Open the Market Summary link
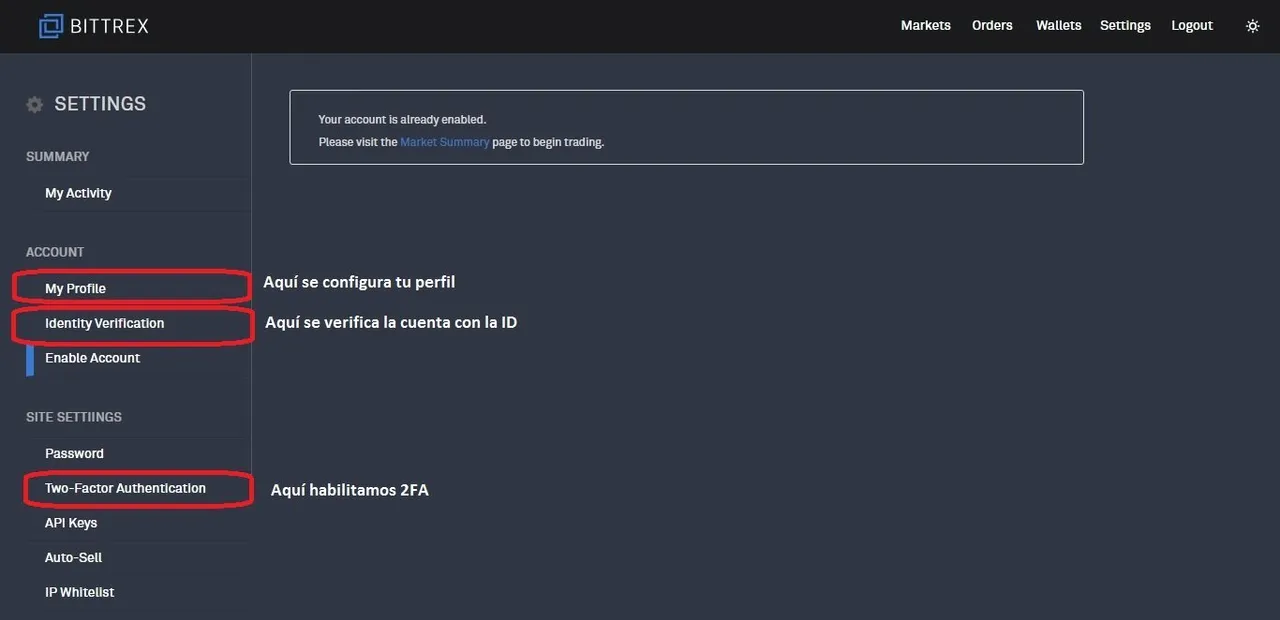This screenshot has height=620, width=1280. pyautogui.click(x=445, y=142)
